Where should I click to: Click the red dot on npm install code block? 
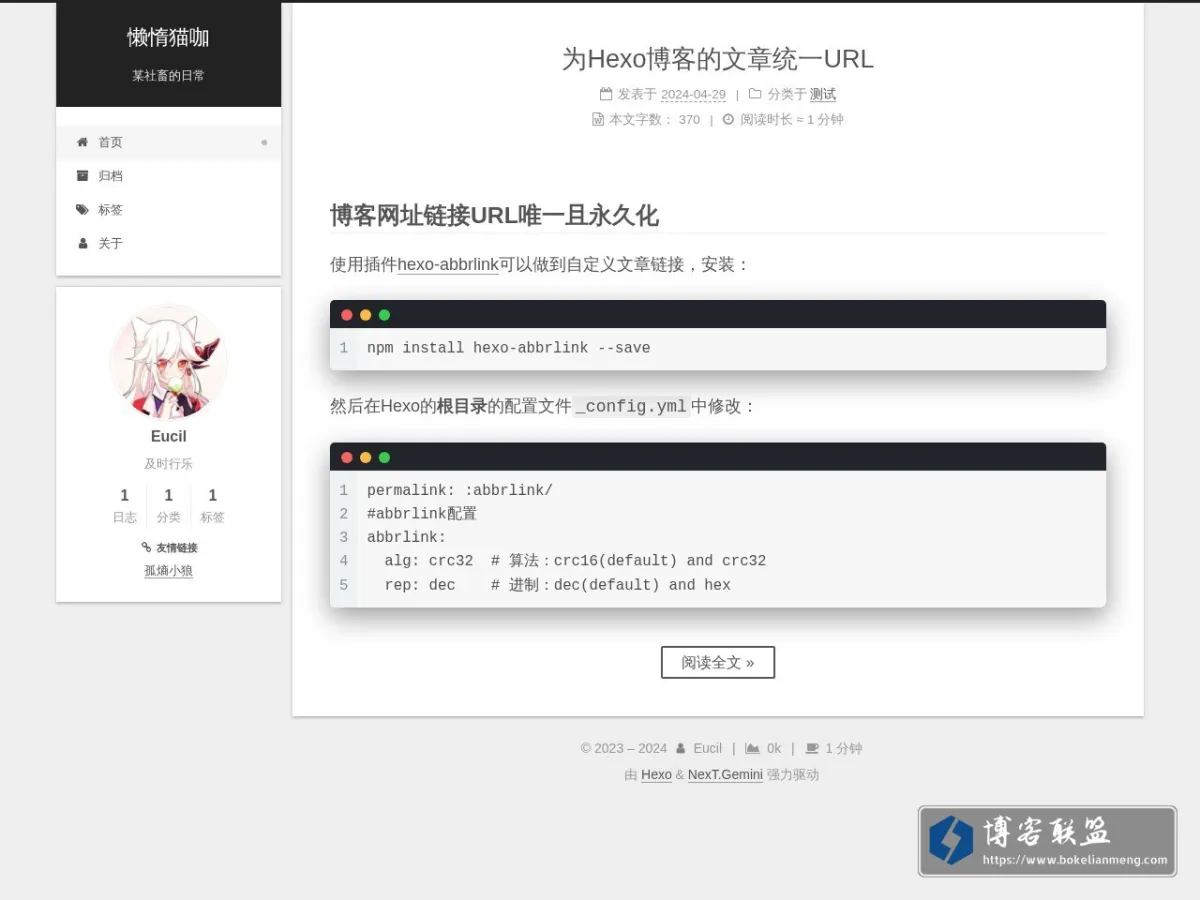click(x=347, y=315)
